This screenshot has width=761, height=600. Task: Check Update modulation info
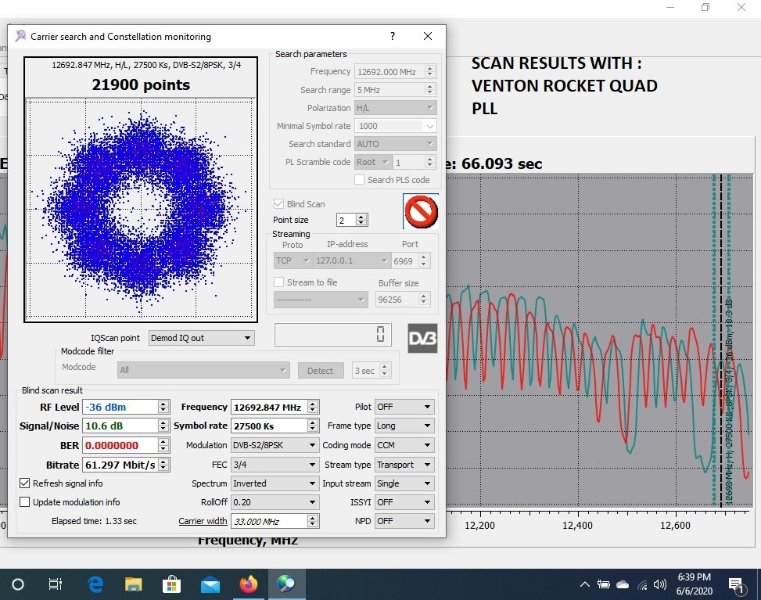point(24,502)
